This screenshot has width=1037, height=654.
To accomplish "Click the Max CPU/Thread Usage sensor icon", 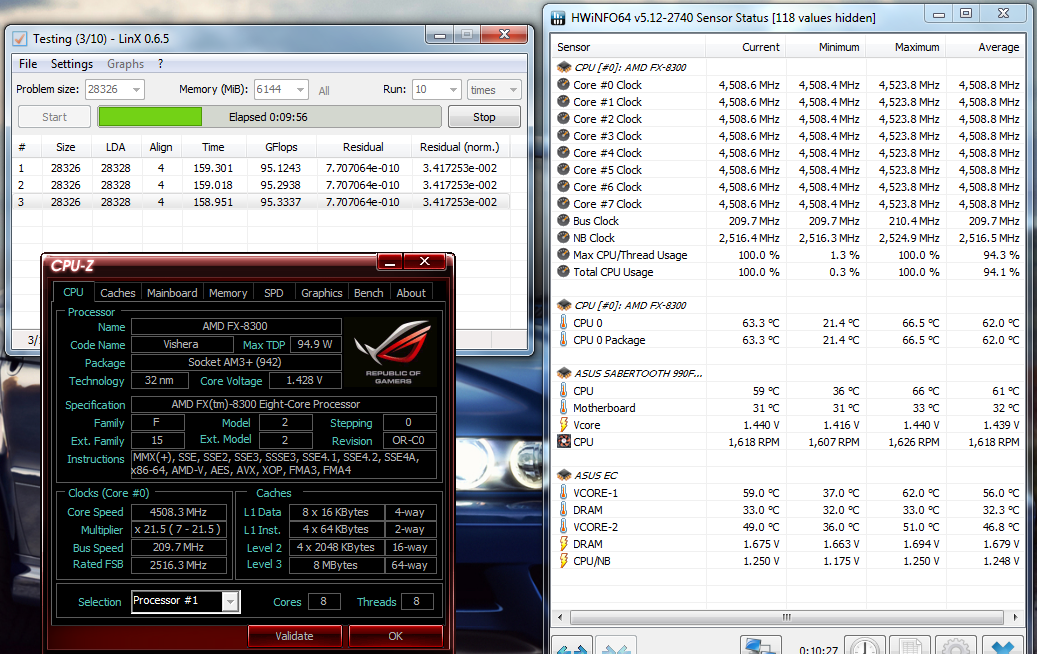I will 563,255.
